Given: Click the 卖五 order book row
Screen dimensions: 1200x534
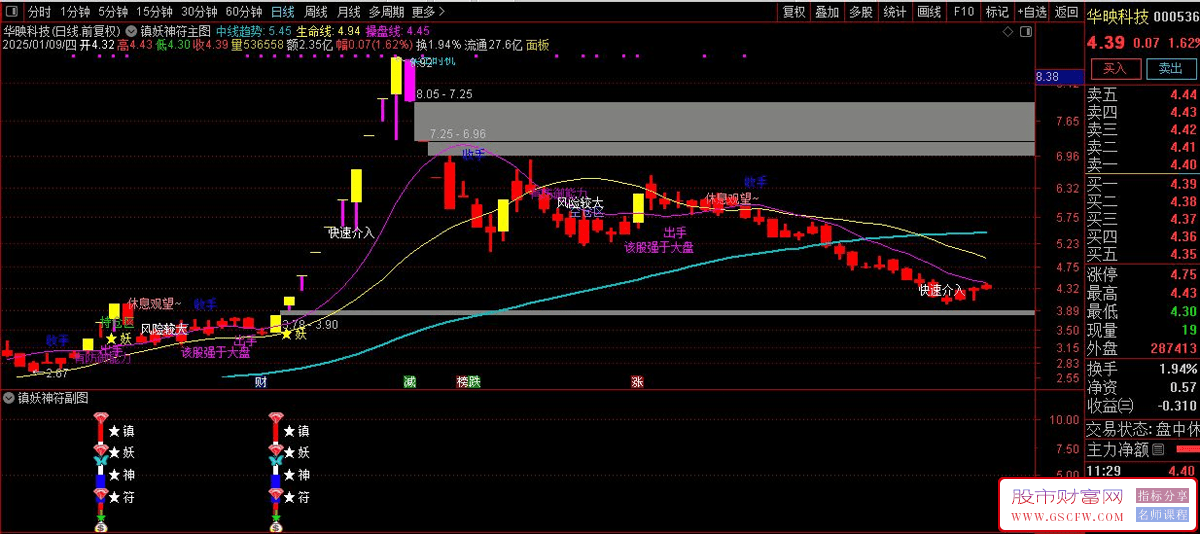Looking at the screenshot, I should tap(1143, 94).
